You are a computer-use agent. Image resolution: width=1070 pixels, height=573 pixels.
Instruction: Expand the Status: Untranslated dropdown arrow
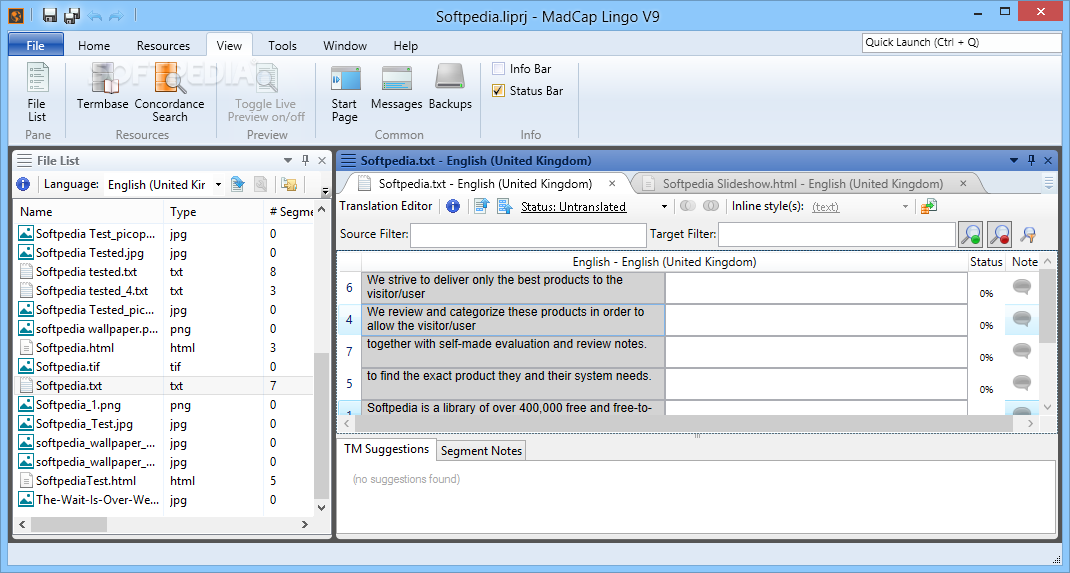[664, 206]
